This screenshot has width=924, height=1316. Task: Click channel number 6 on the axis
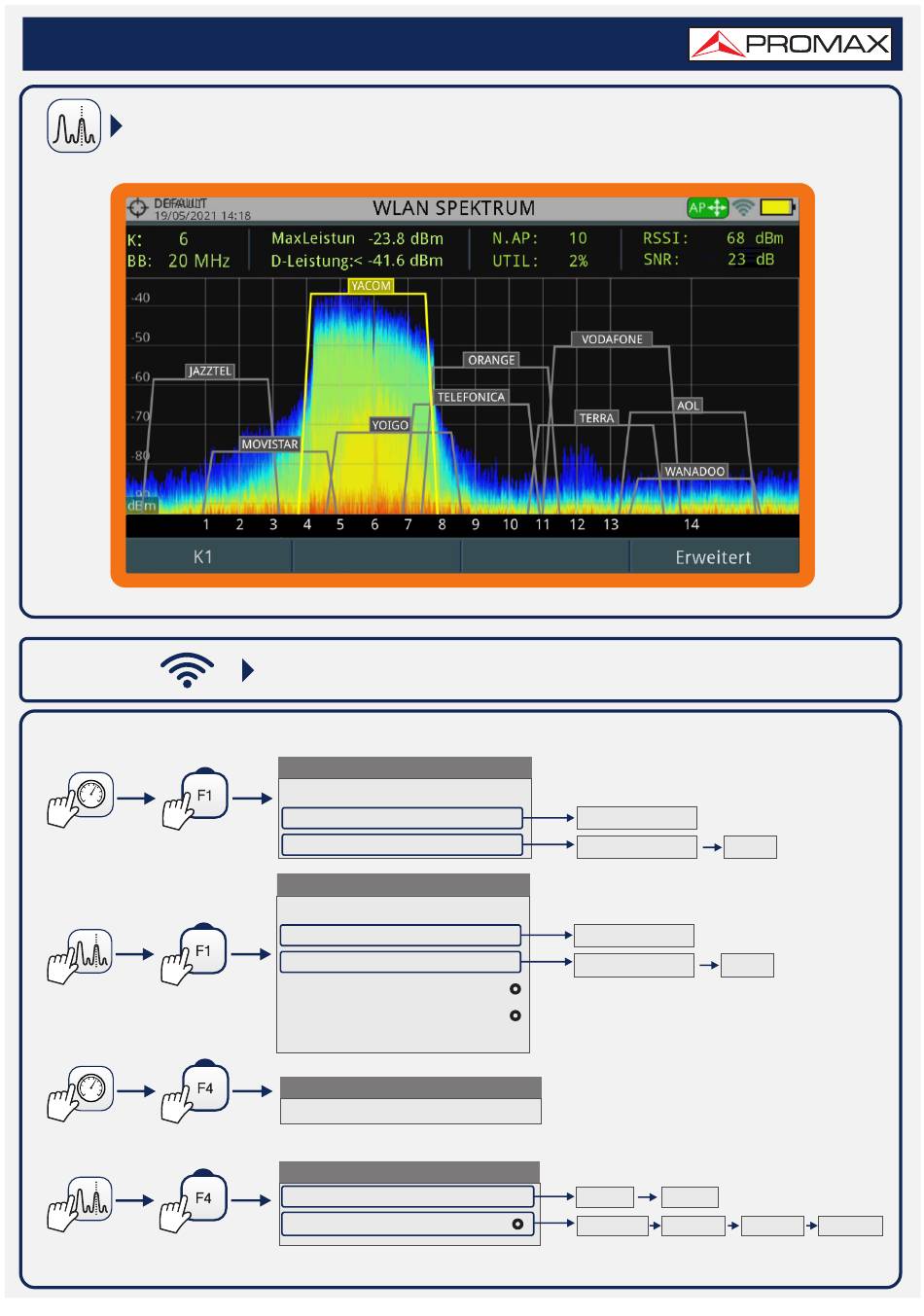click(374, 524)
